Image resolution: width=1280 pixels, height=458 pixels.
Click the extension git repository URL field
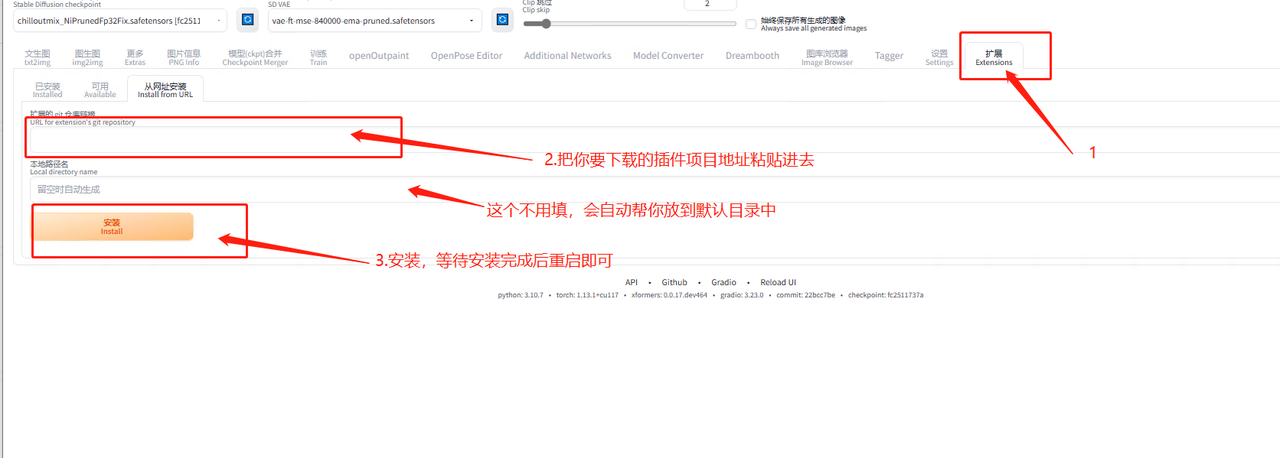tap(215, 141)
